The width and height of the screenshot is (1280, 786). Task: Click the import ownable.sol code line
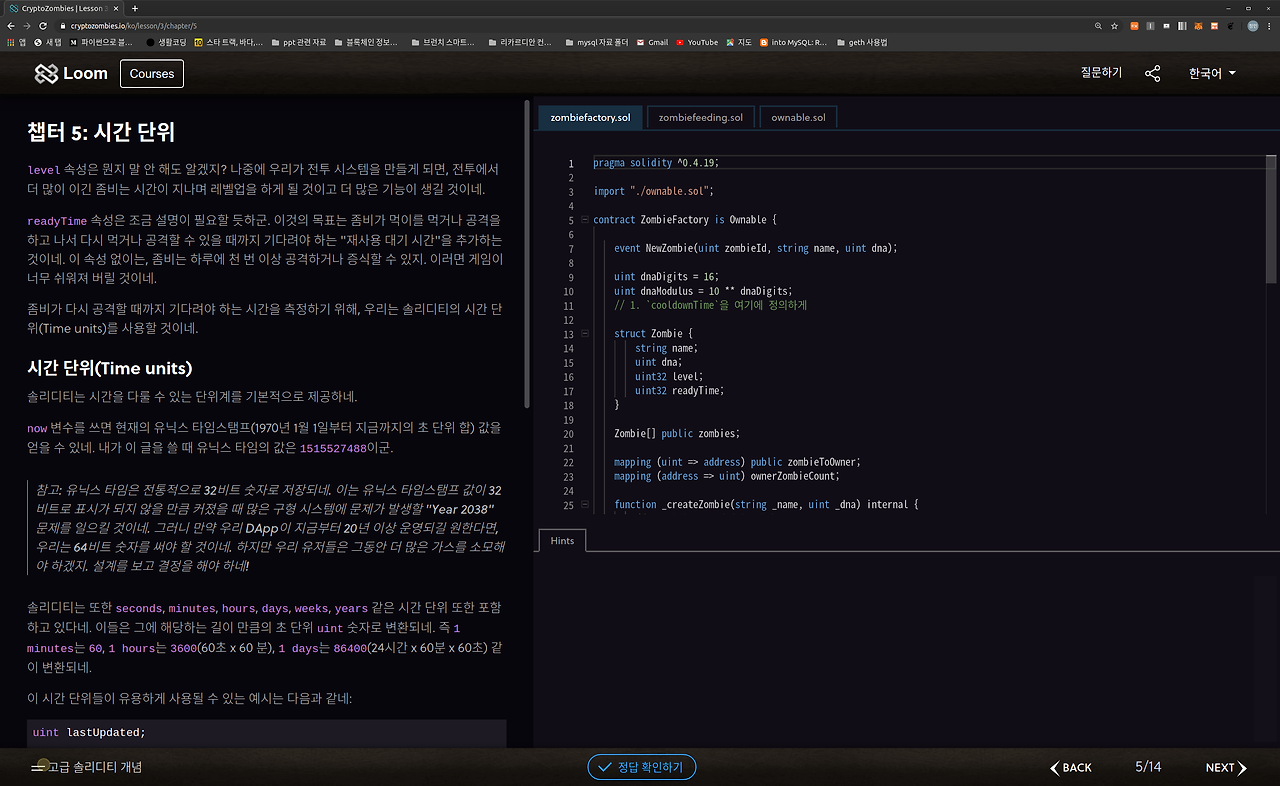coord(653,191)
